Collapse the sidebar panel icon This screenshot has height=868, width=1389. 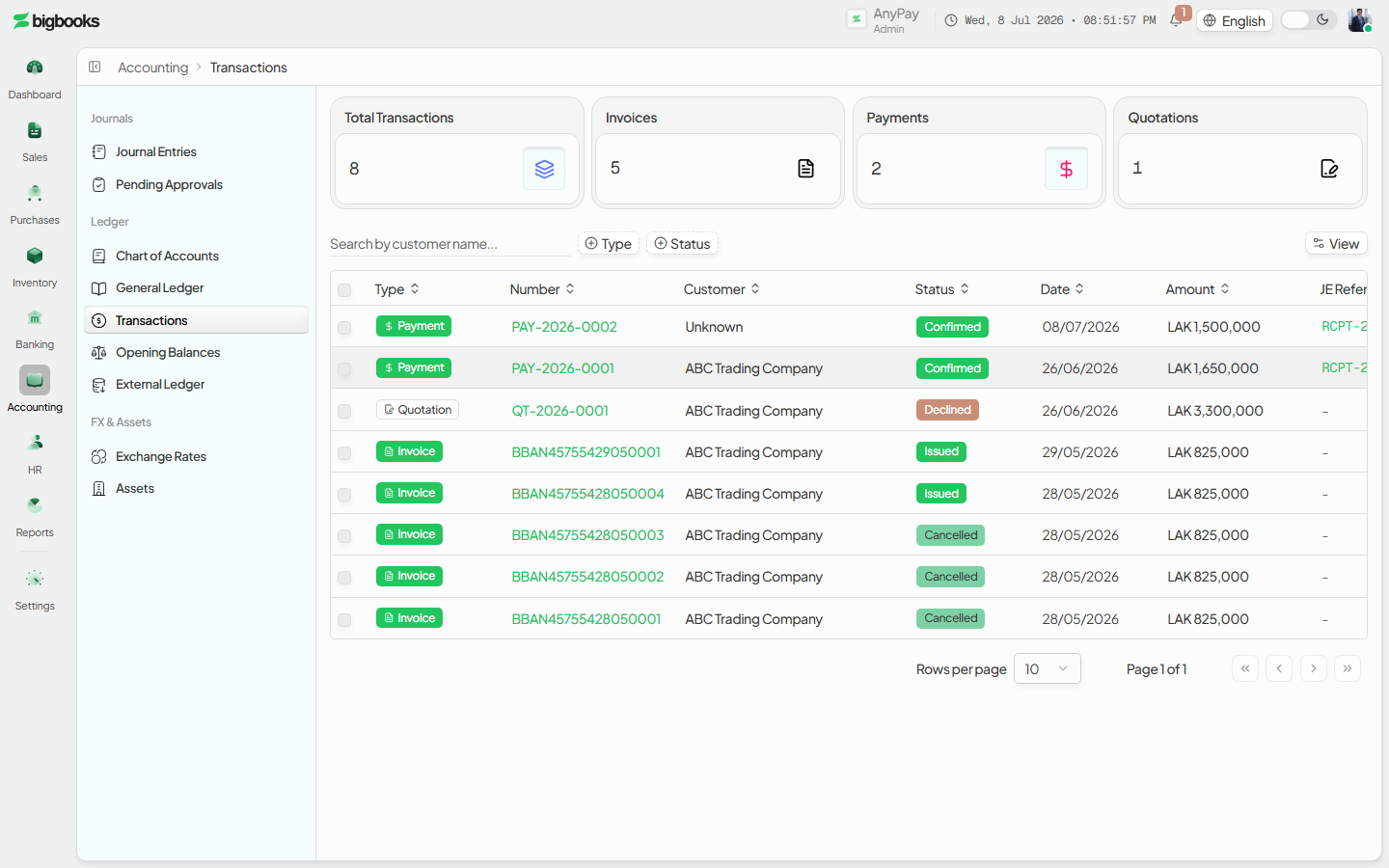click(95, 67)
